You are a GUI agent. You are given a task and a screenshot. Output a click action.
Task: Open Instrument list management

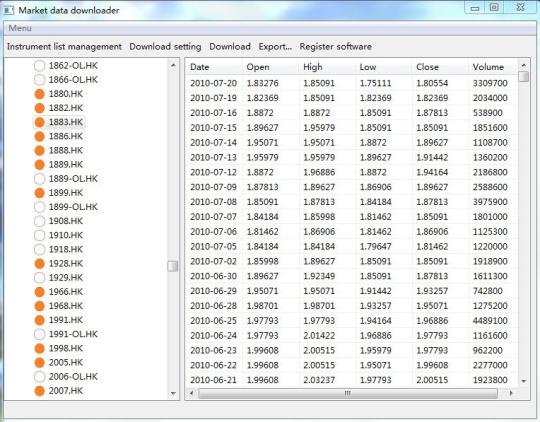coord(64,47)
